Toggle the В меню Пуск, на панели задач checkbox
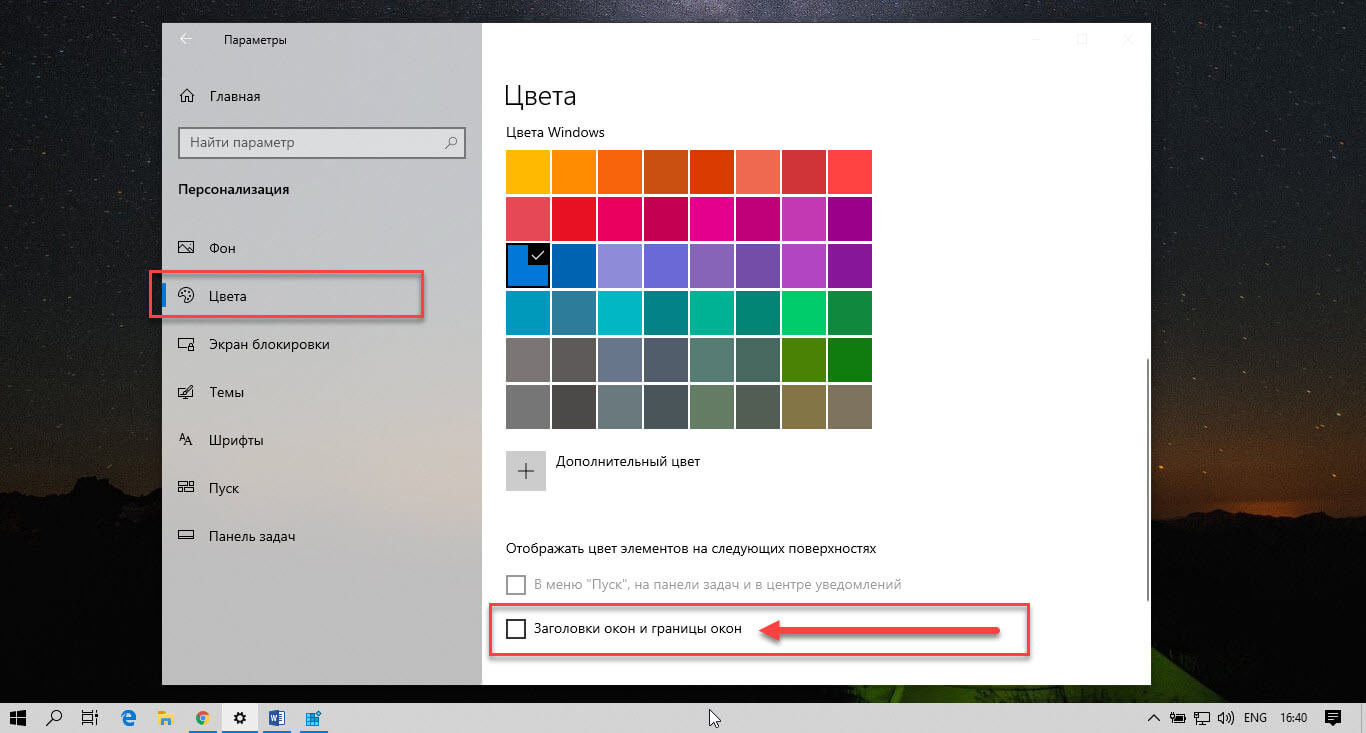The width and height of the screenshot is (1366, 733). click(516, 584)
